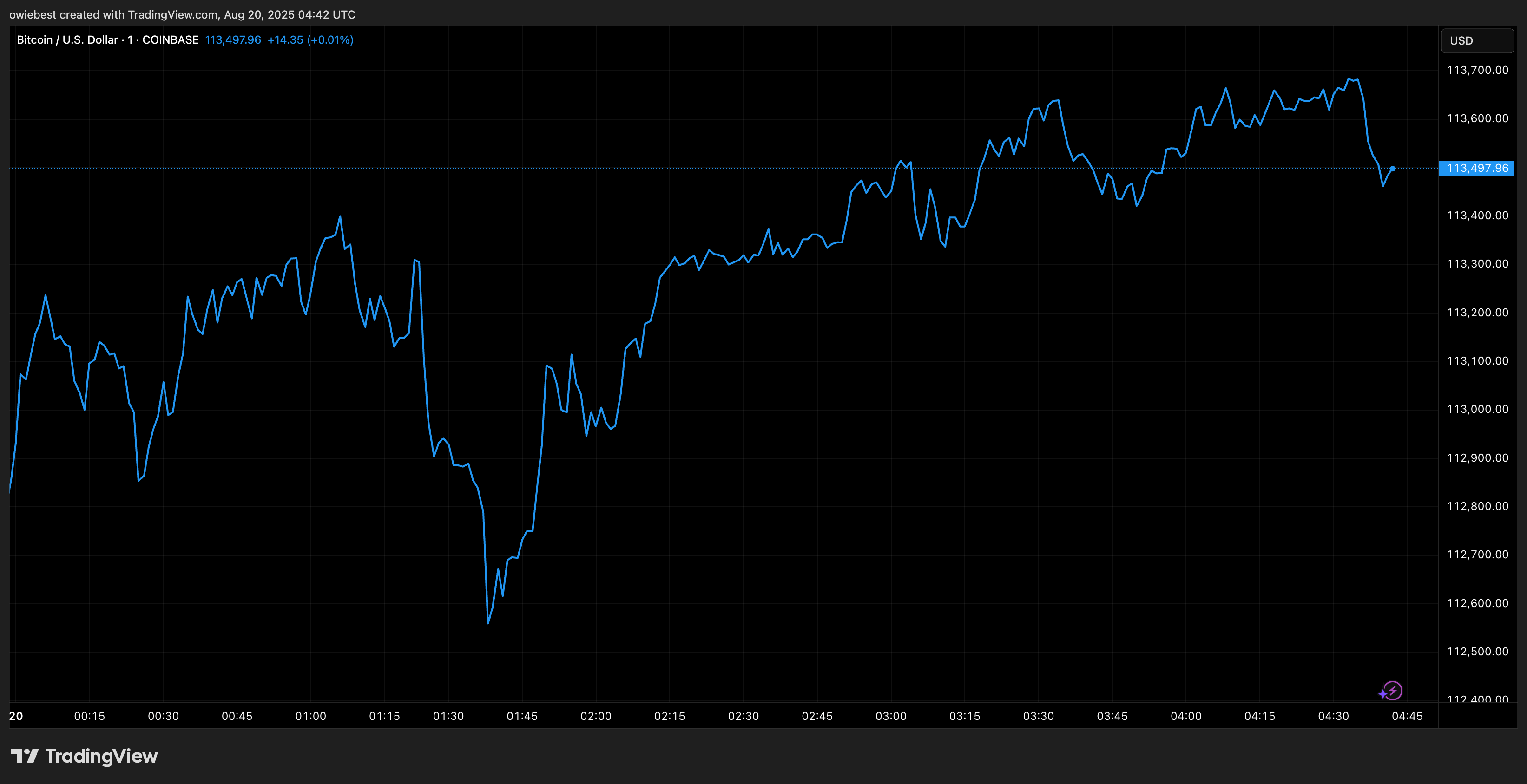1527x784 pixels.
Task: Click the 113,400.00 price axis label
Action: point(1477,215)
